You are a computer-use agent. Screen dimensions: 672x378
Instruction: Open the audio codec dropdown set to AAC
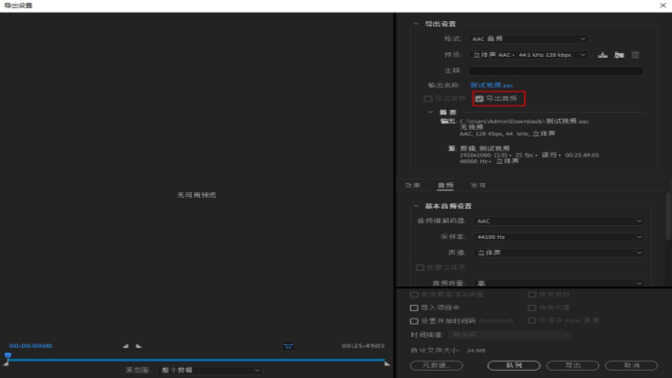(559, 221)
